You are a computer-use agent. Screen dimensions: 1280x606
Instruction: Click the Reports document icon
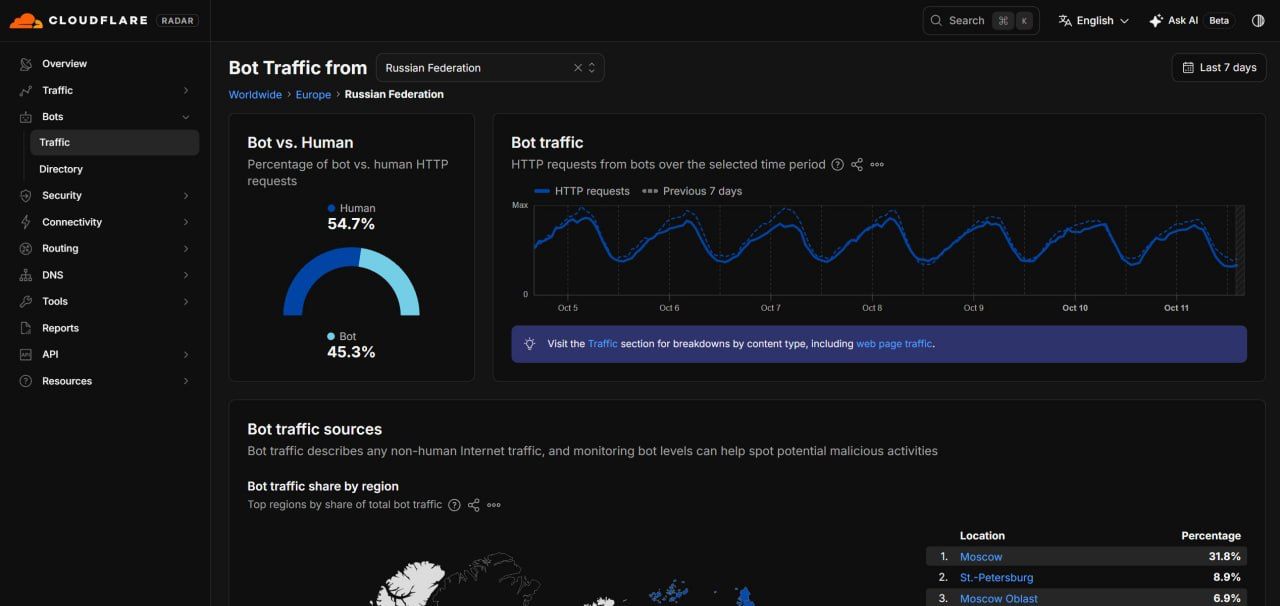[x=25, y=328]
